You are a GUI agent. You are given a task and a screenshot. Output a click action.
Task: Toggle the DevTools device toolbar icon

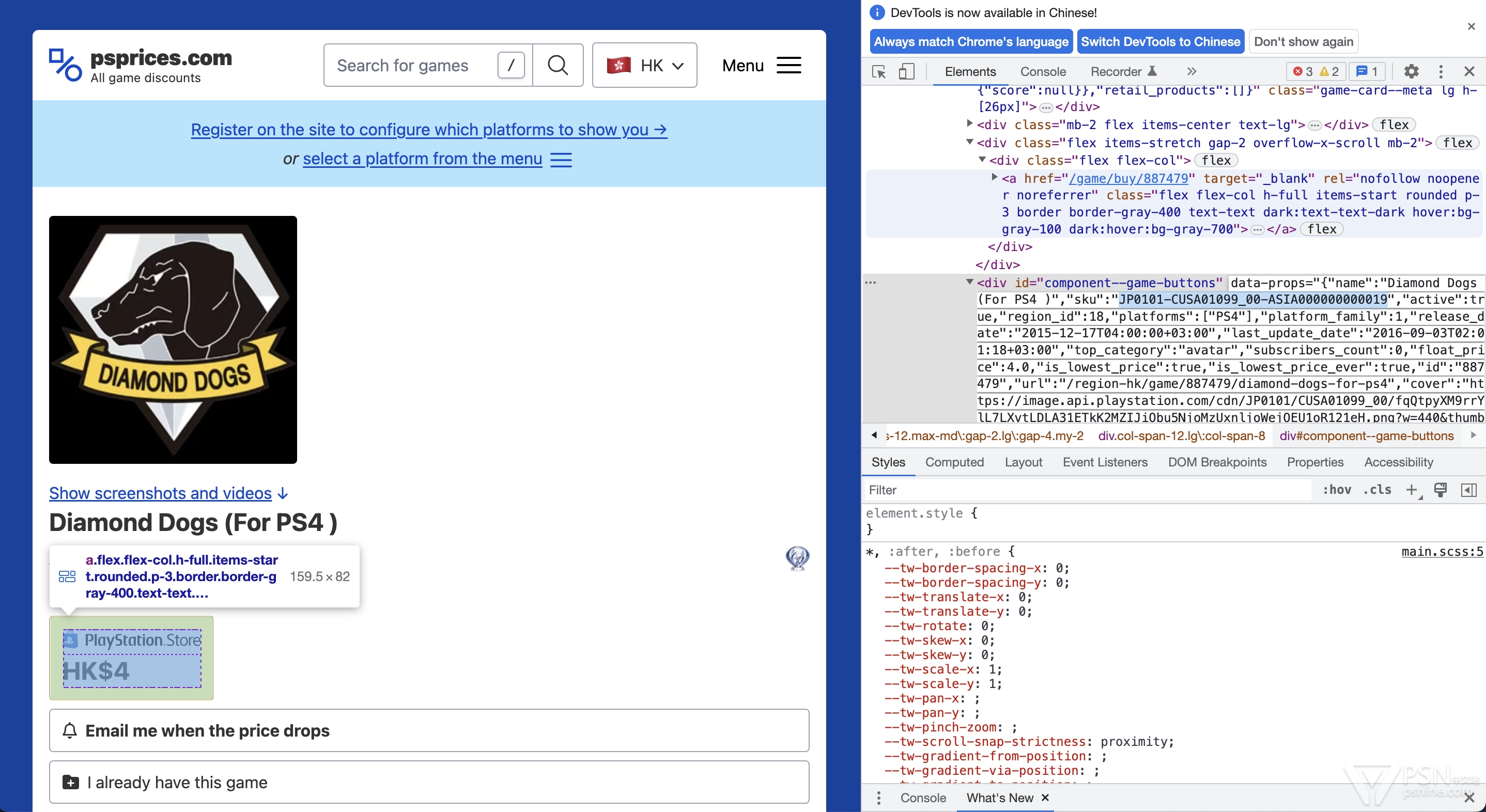pyautogui.click(x=906, y=71)
